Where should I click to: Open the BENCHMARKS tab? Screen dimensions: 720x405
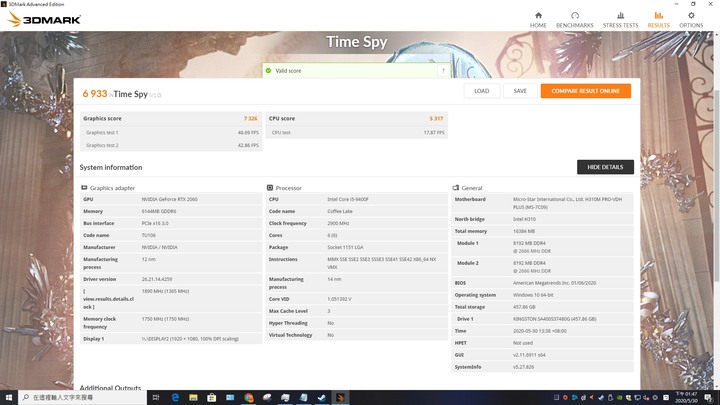pyautogui.click(x=574, y=20)
